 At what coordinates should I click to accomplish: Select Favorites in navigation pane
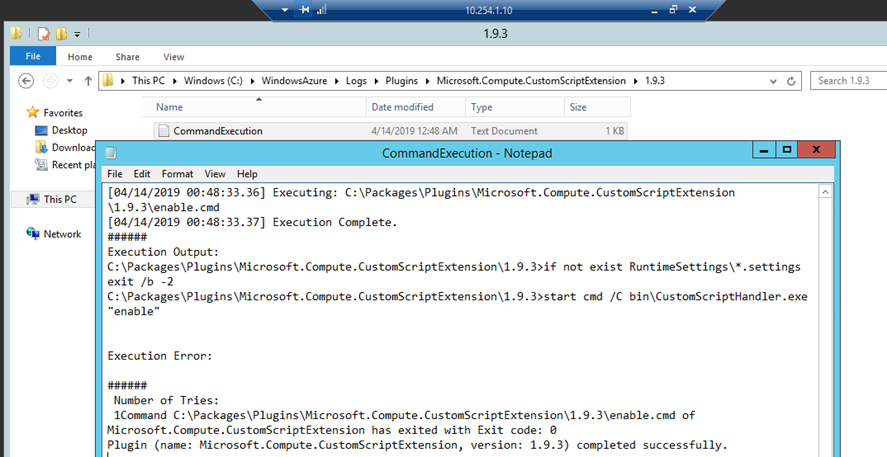click(x=63, y=113)
